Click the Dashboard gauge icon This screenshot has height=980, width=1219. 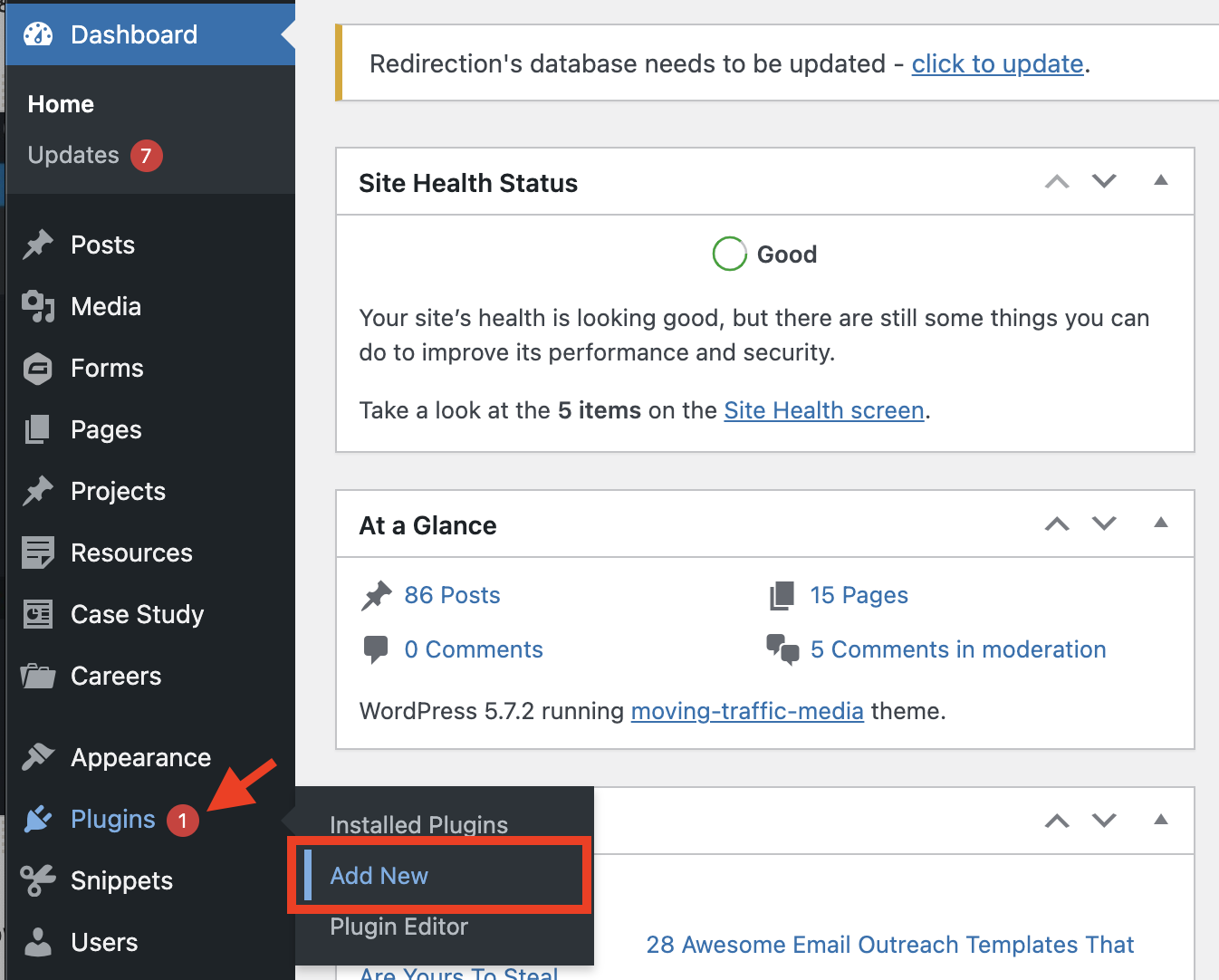(x=36, y=34)
